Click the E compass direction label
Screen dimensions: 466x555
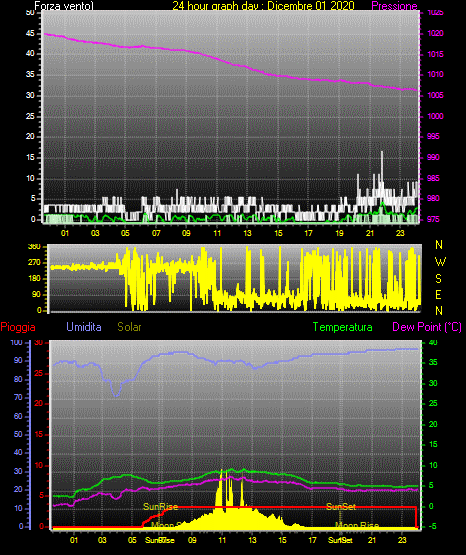(x=438, y=295)
